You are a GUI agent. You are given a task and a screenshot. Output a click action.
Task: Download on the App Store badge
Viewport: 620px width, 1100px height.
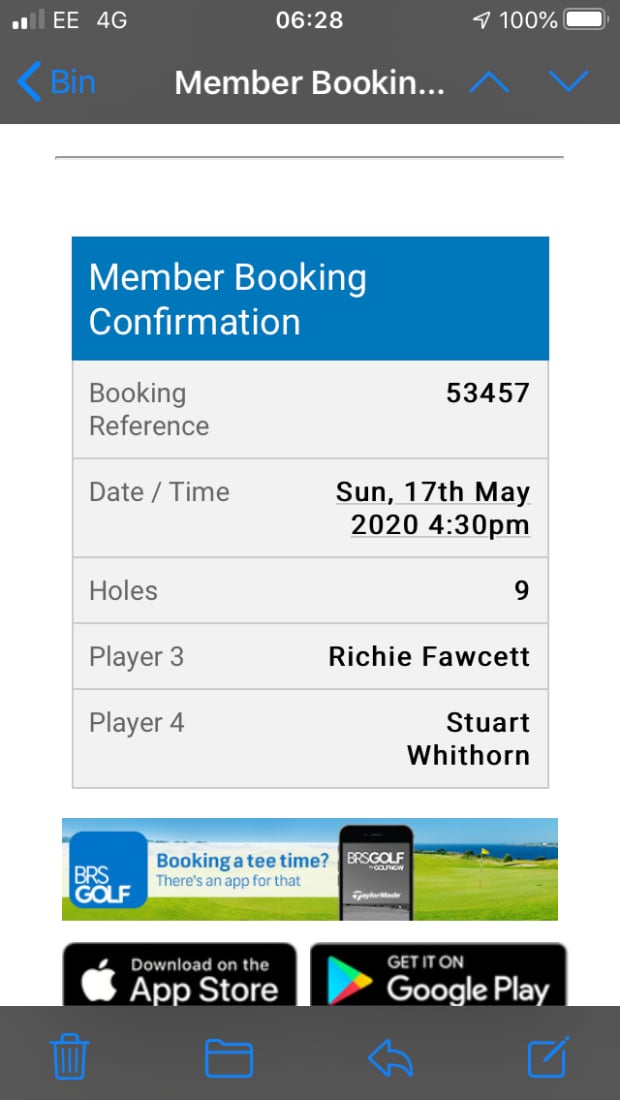180,976
